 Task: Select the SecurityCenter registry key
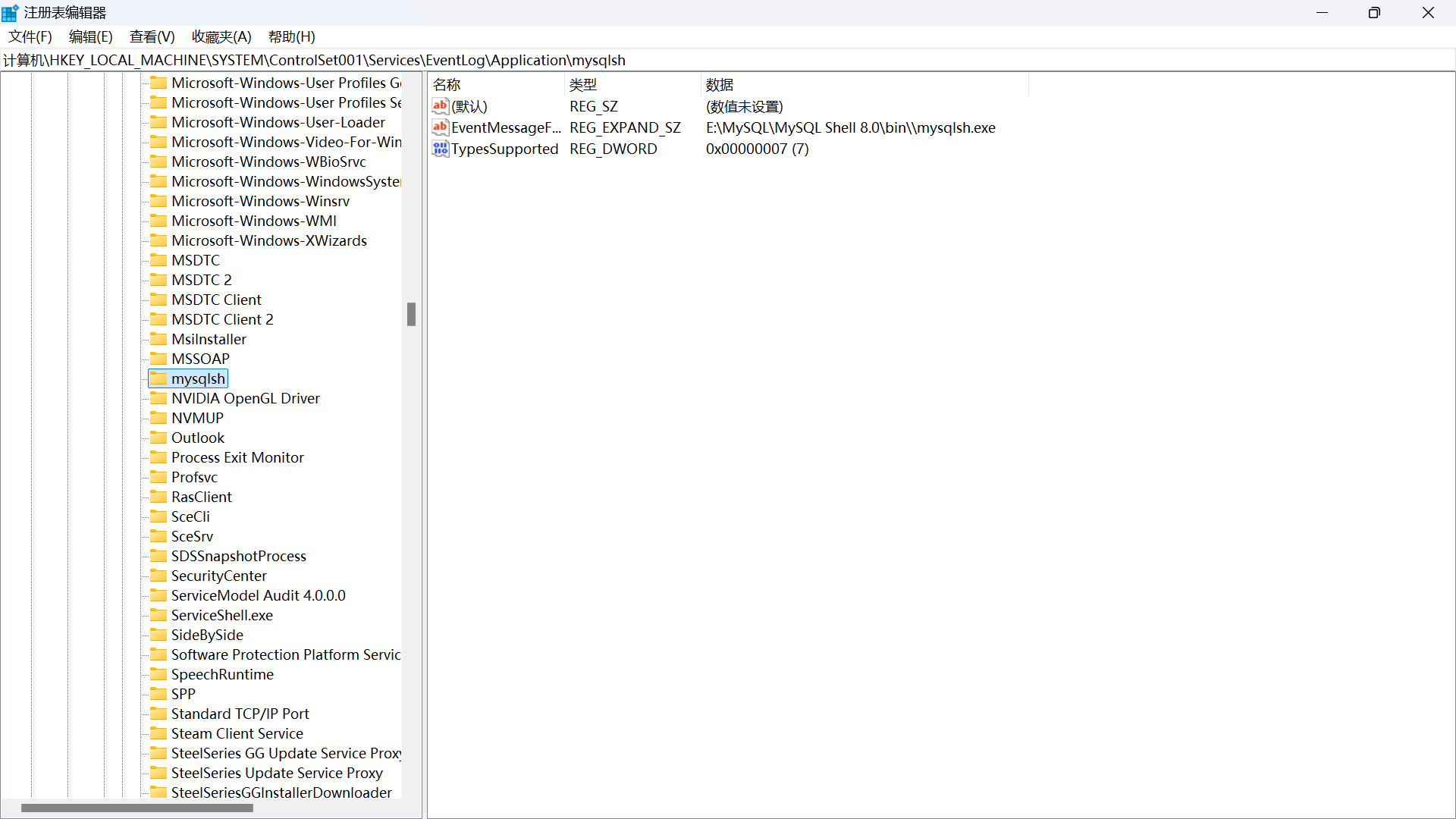click(218, 576)
